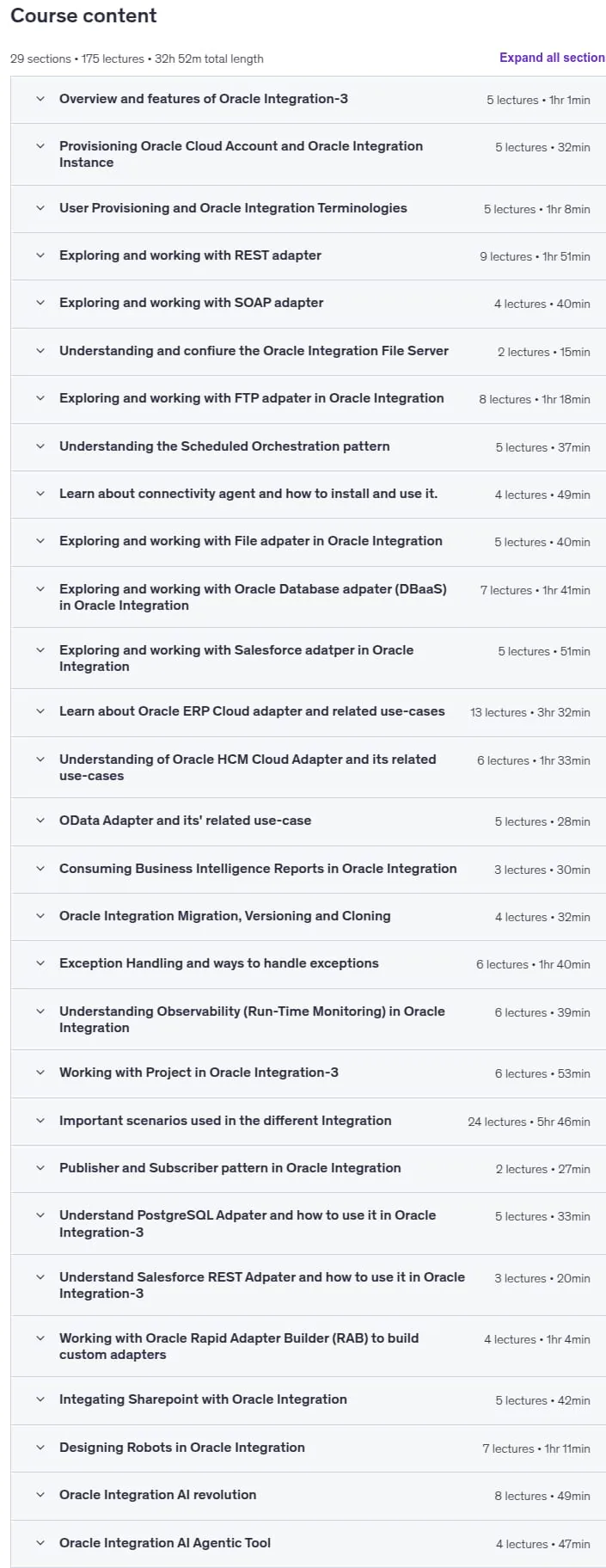
Task: Expand the SOAP adapter section chevron
Action: pos(40,303)
